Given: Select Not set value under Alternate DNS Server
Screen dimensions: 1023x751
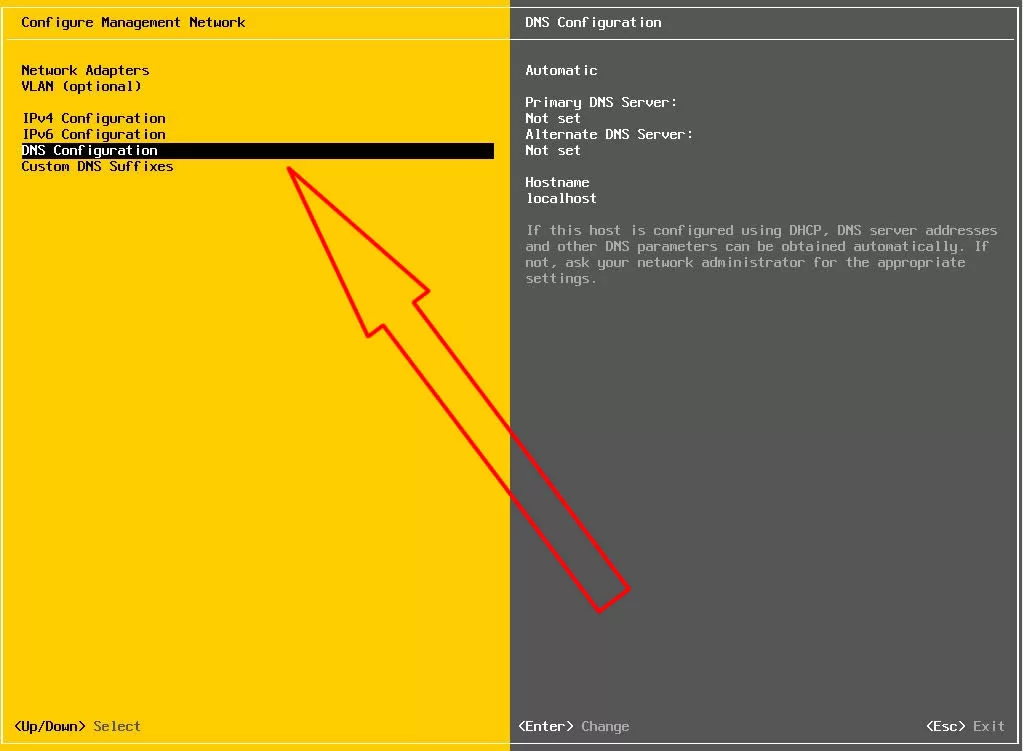Looking at the screenshot, I should [x=553, y=150].
